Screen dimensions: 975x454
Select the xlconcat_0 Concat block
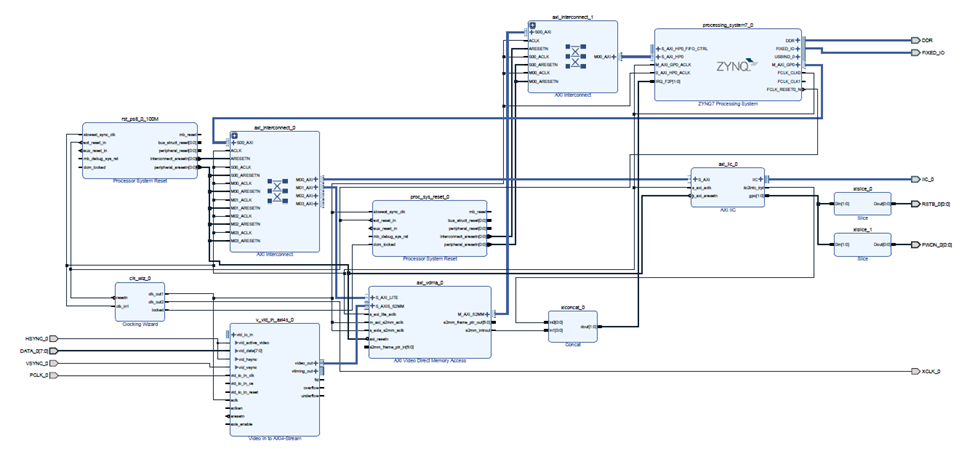point(573,326)
